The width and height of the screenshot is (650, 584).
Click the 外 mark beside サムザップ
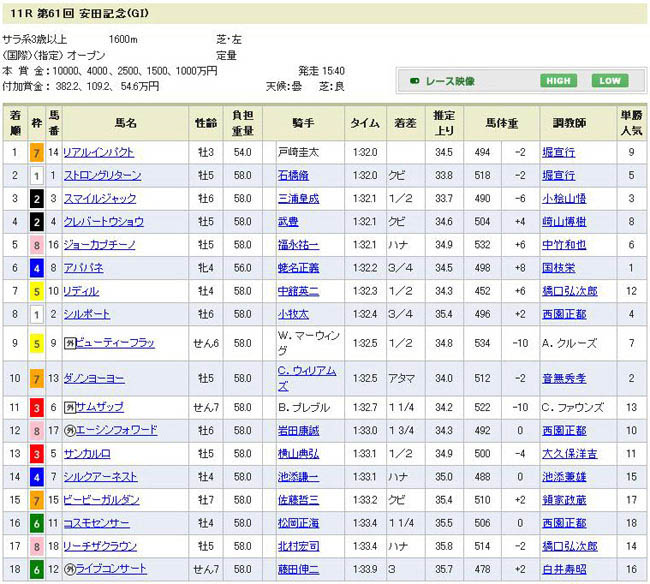coord(69,407)
